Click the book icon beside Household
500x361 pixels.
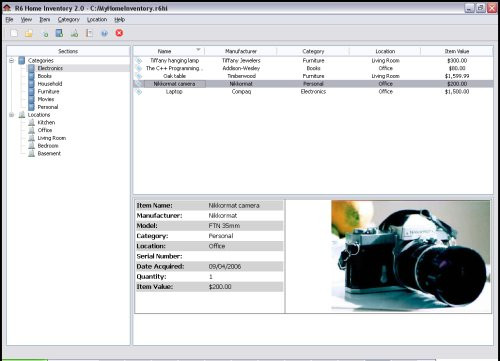[x=31, y=84]
